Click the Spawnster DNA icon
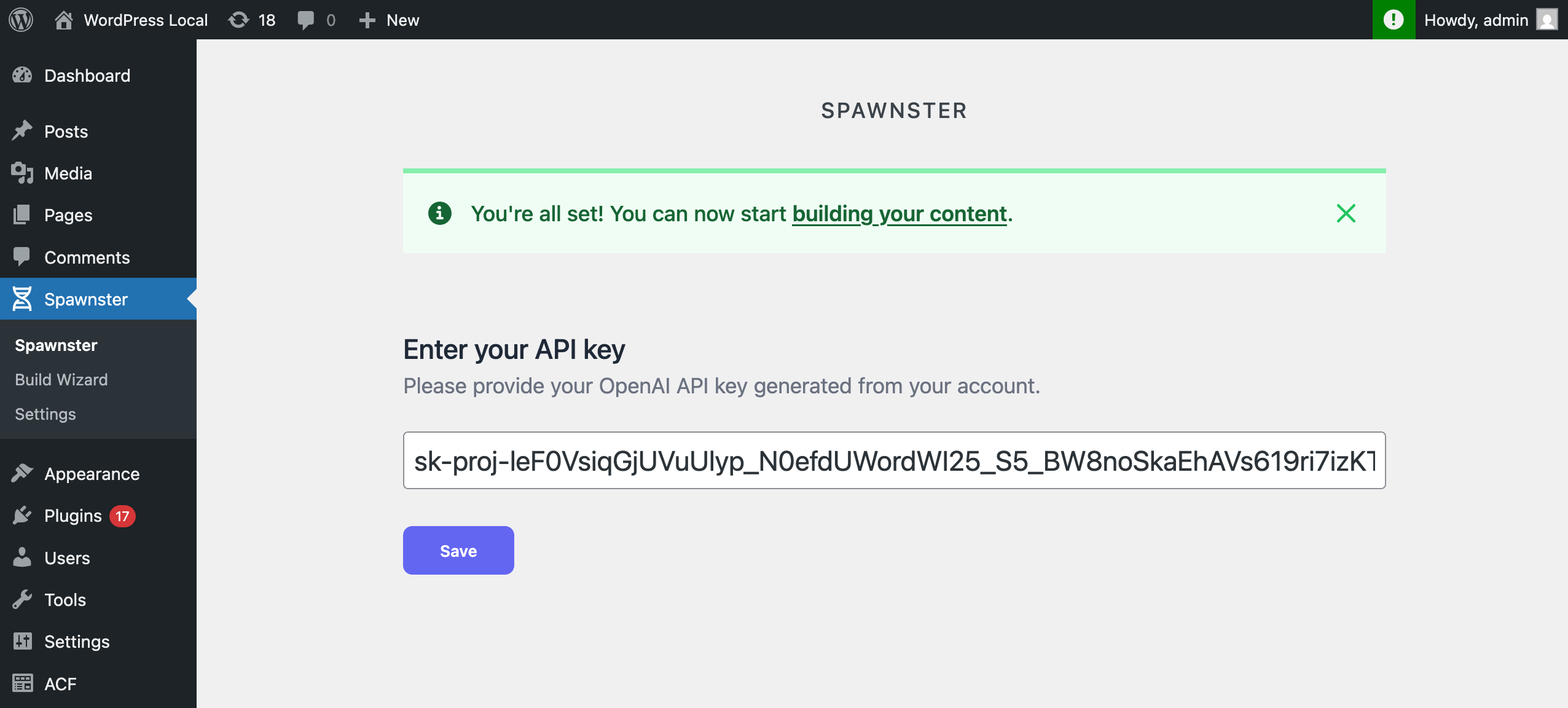The image size is (1568, 708). [x=22, y=299]
